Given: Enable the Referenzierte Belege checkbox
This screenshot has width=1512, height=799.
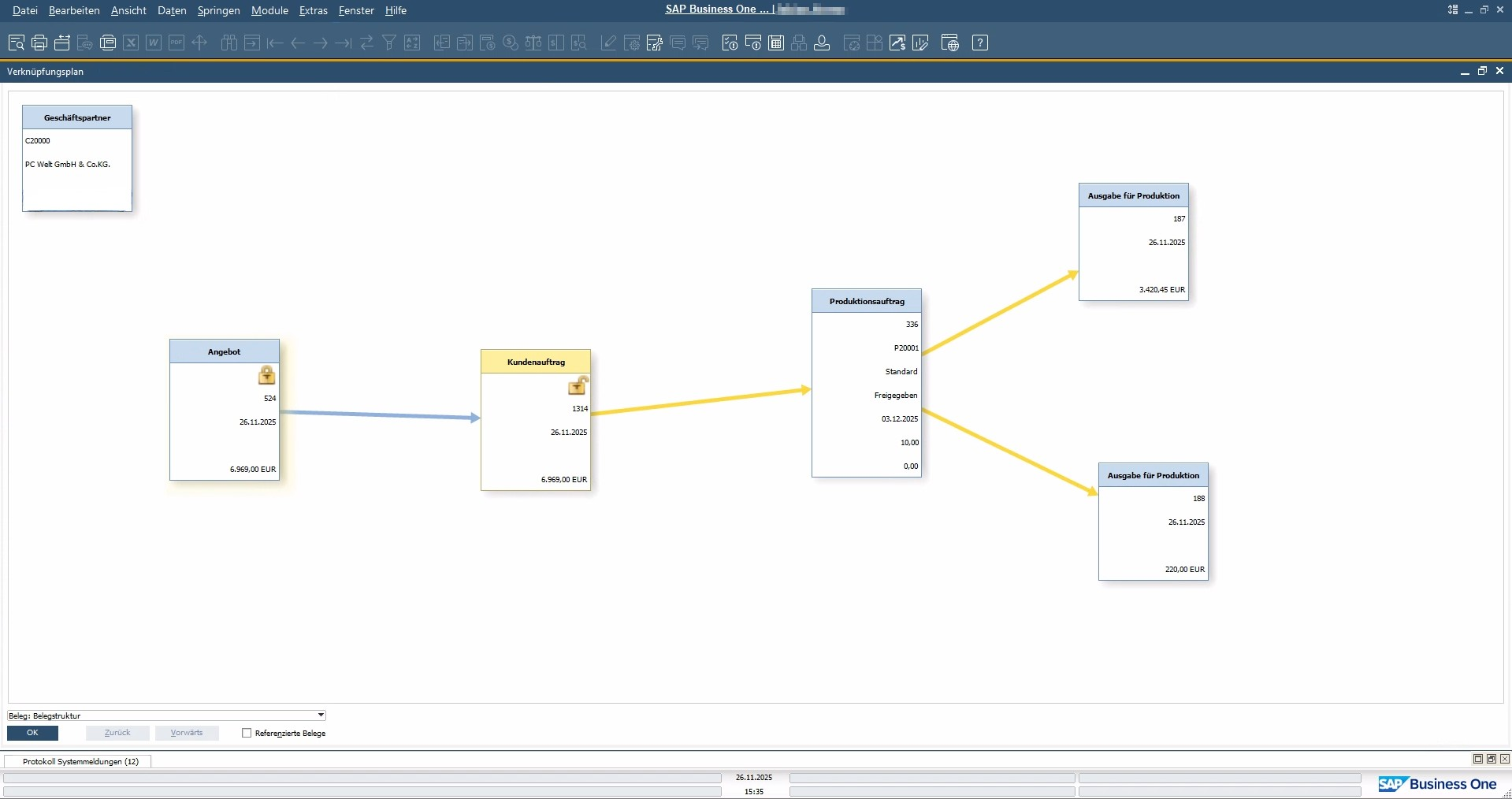Looking at the screenshot, I should [247, 733].
